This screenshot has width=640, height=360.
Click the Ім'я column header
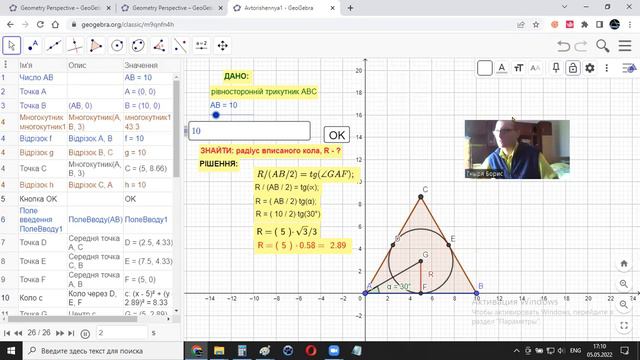[26, 65]
